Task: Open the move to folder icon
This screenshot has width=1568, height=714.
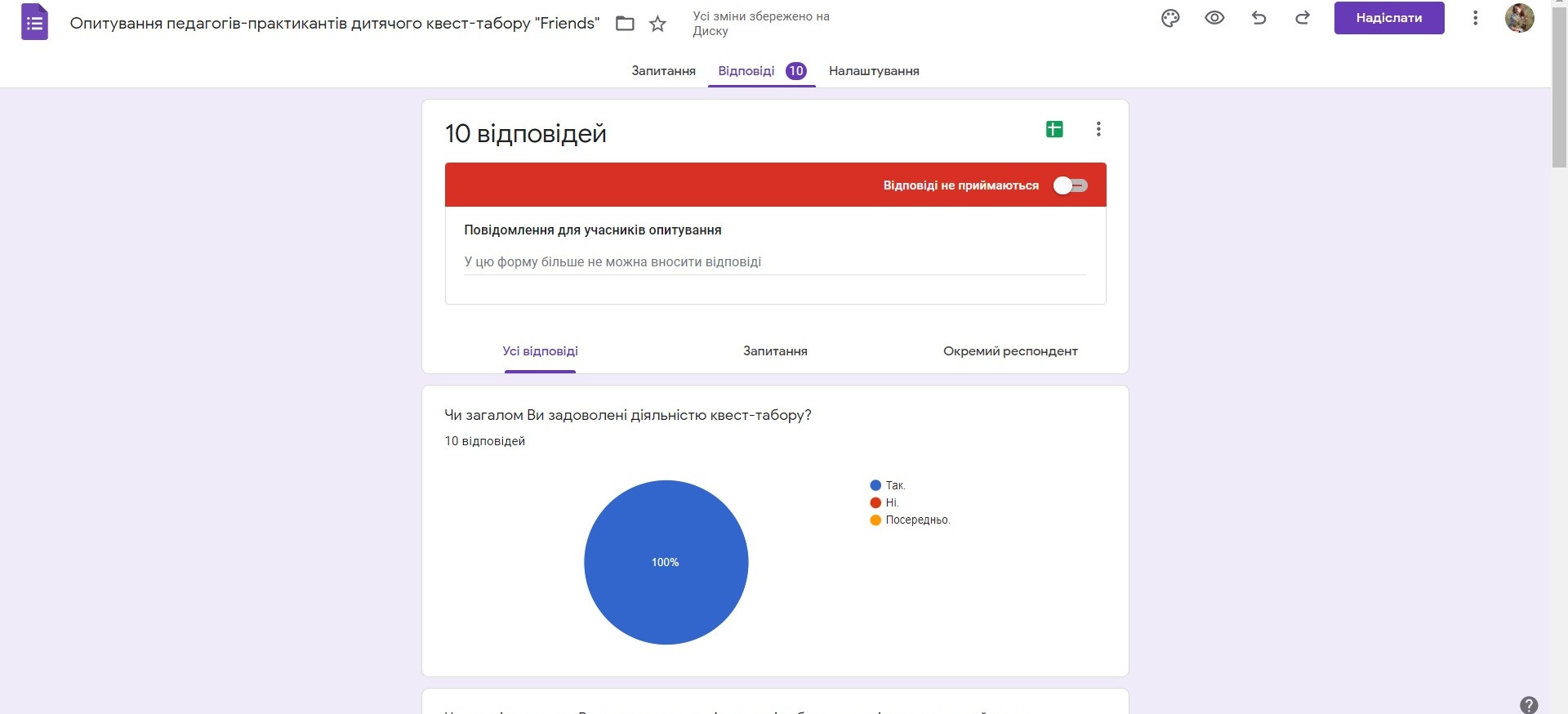Action: point(625,24)
